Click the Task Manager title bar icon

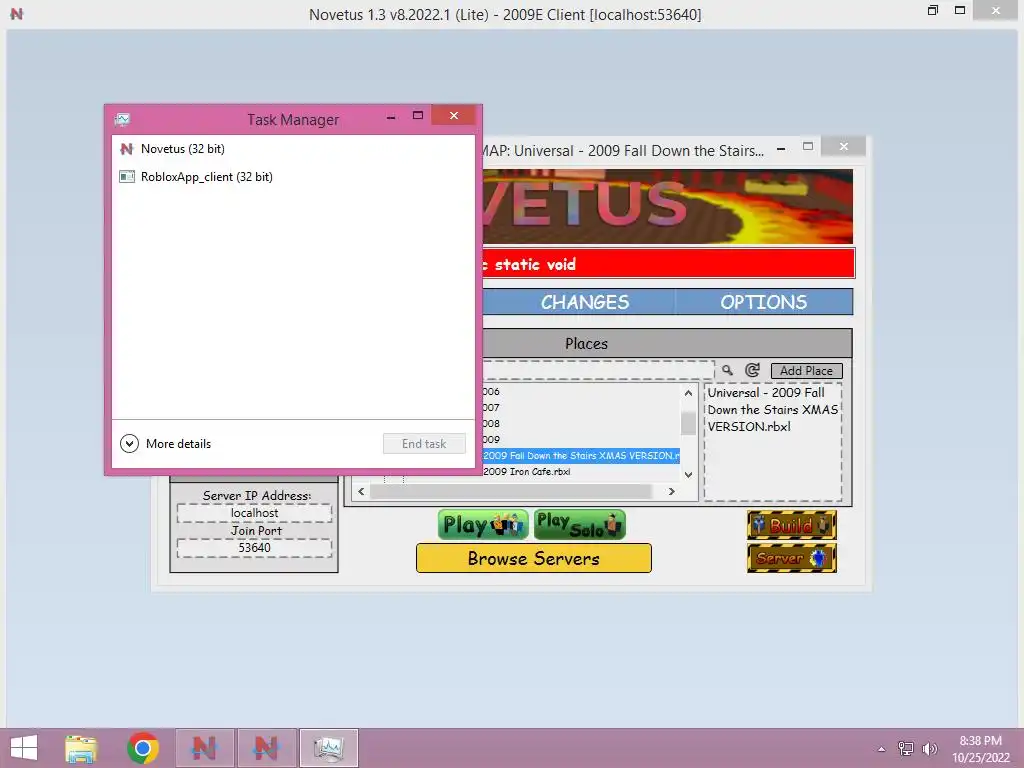pos(122,120)
